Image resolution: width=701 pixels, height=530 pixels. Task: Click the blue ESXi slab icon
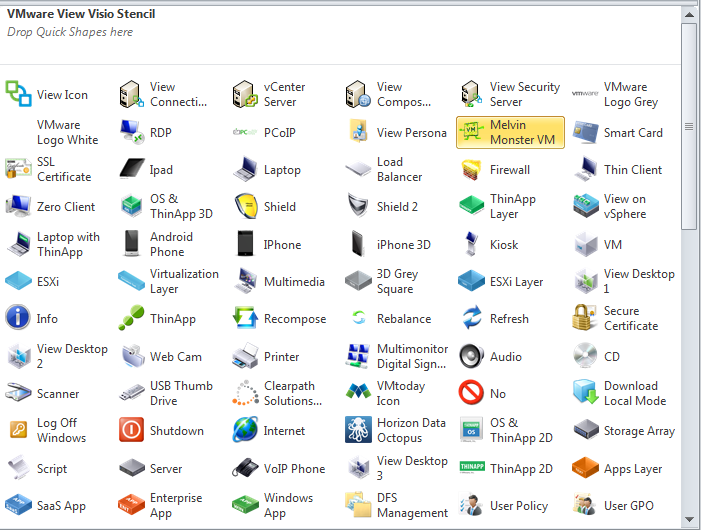18,281
